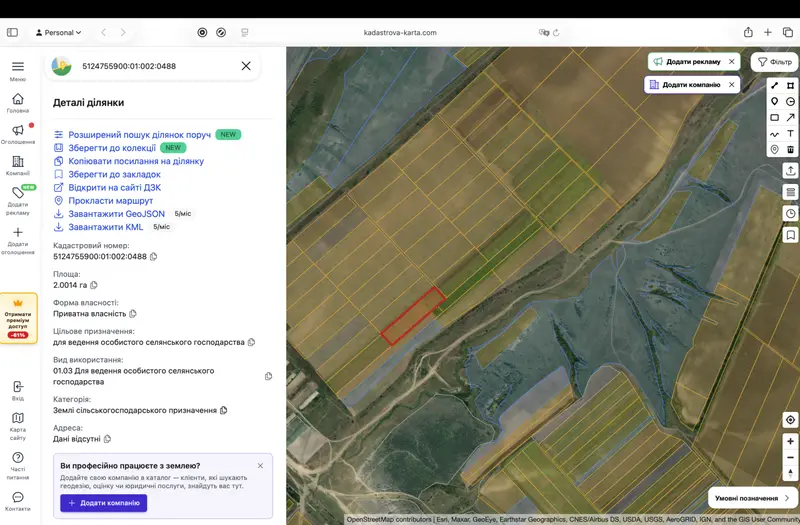The image size is (800, 525).
Task: Select the text annotation tool
Action: click(x=790, y=134)
